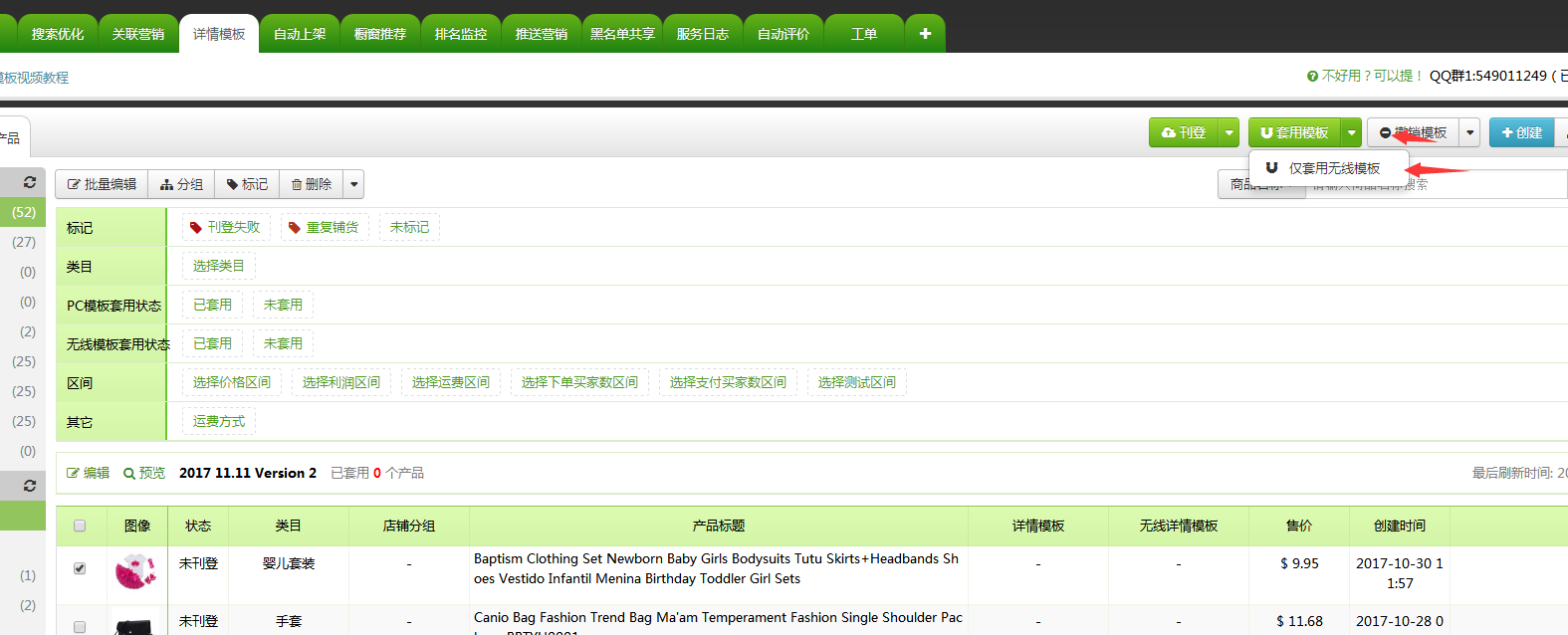Click the 分组 button

tap(181, 184)
